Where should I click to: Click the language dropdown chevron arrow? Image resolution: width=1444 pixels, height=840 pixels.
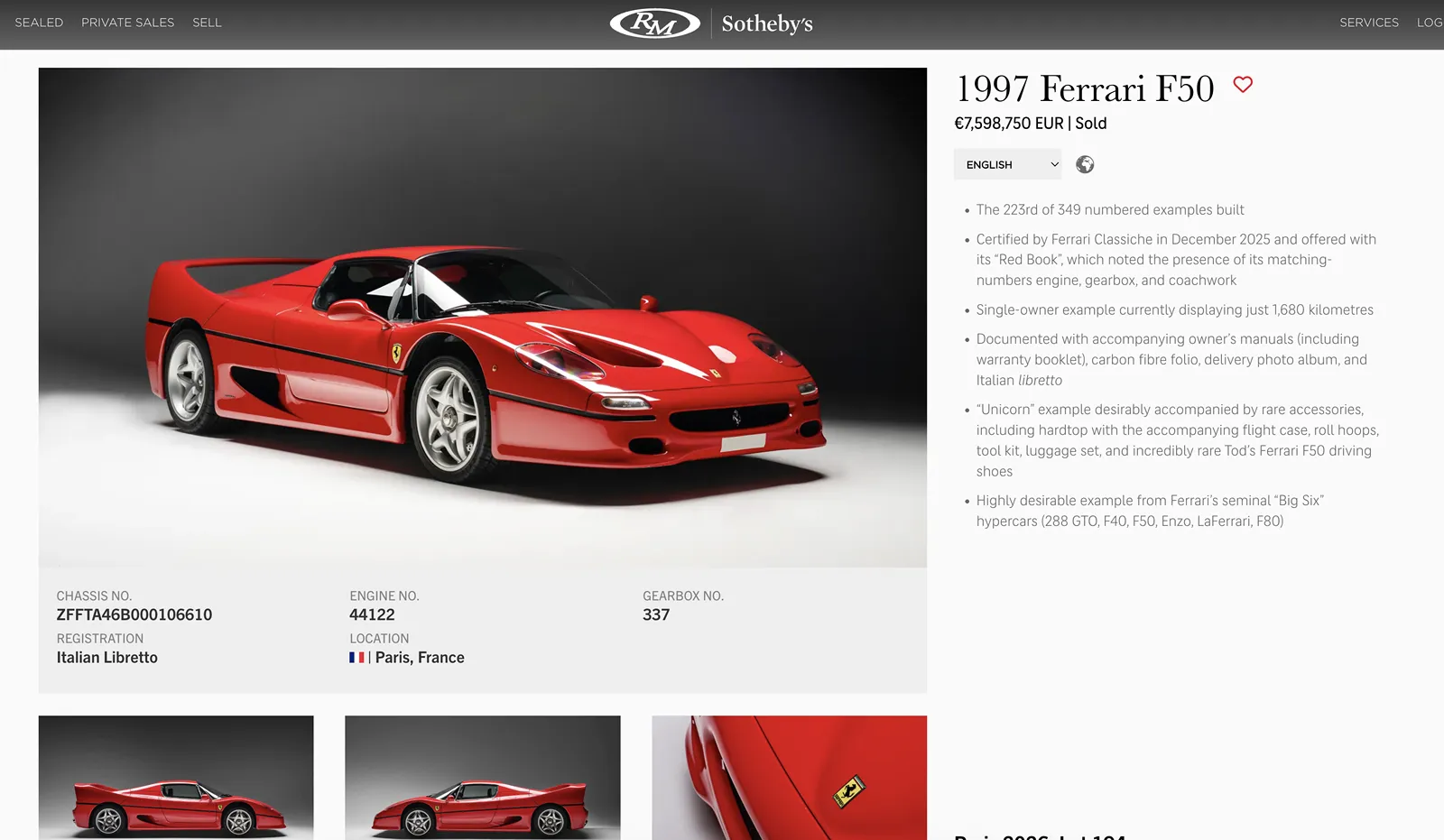pyautogui.click(x=1054, y=164)
